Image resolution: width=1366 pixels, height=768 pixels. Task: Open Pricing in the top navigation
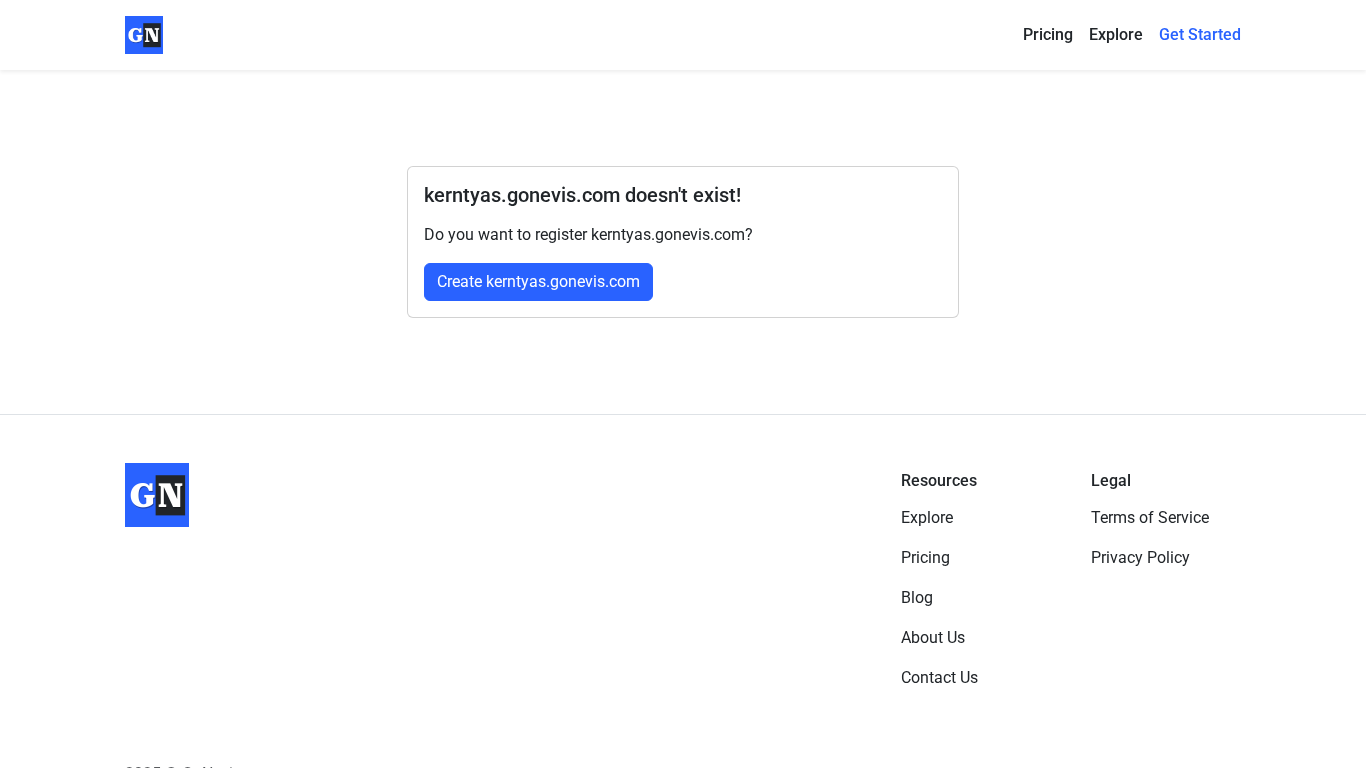pyautogui.click(x=1047, y=35)
